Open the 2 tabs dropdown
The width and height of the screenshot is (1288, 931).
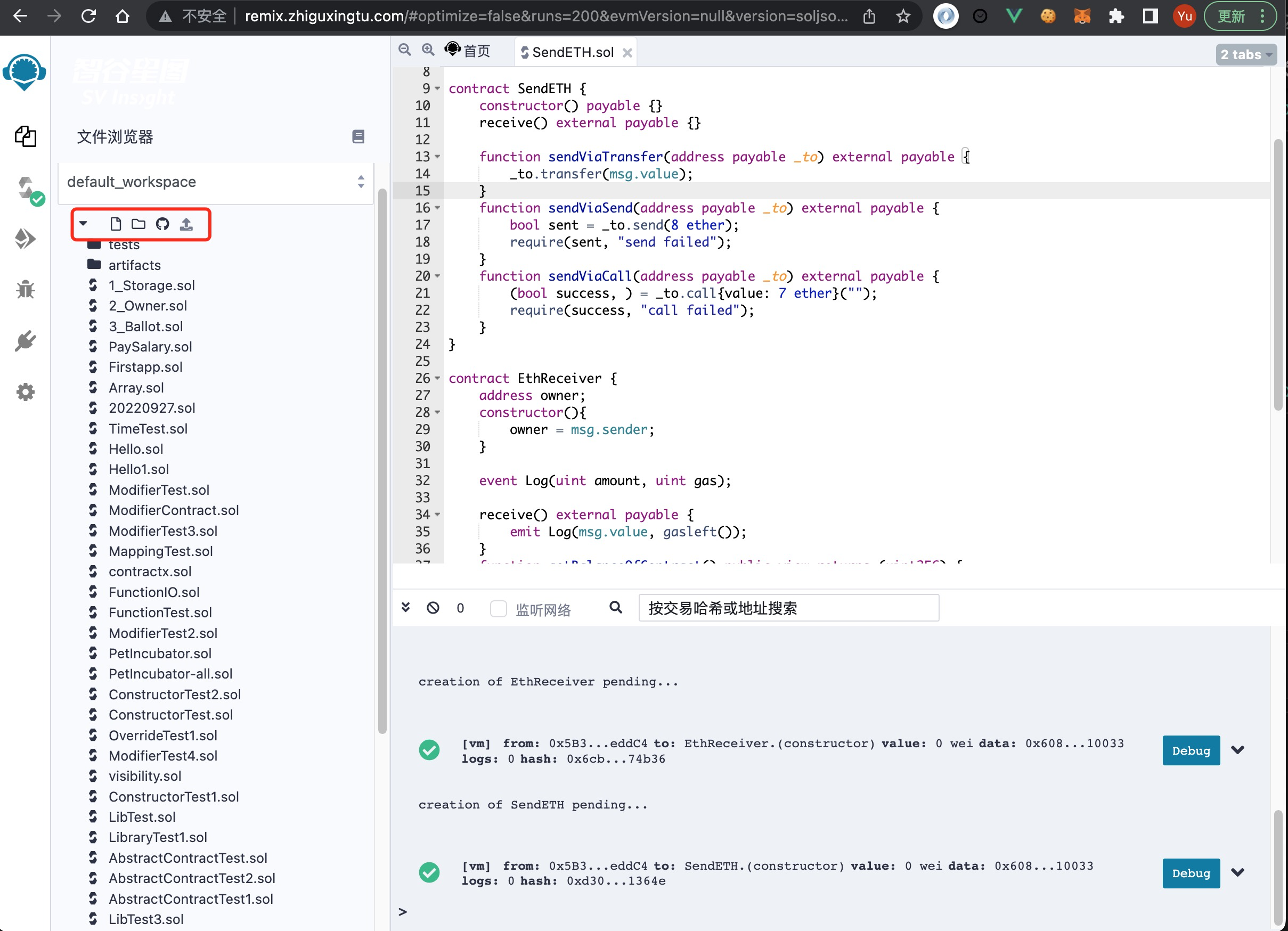coord(1245,54)
